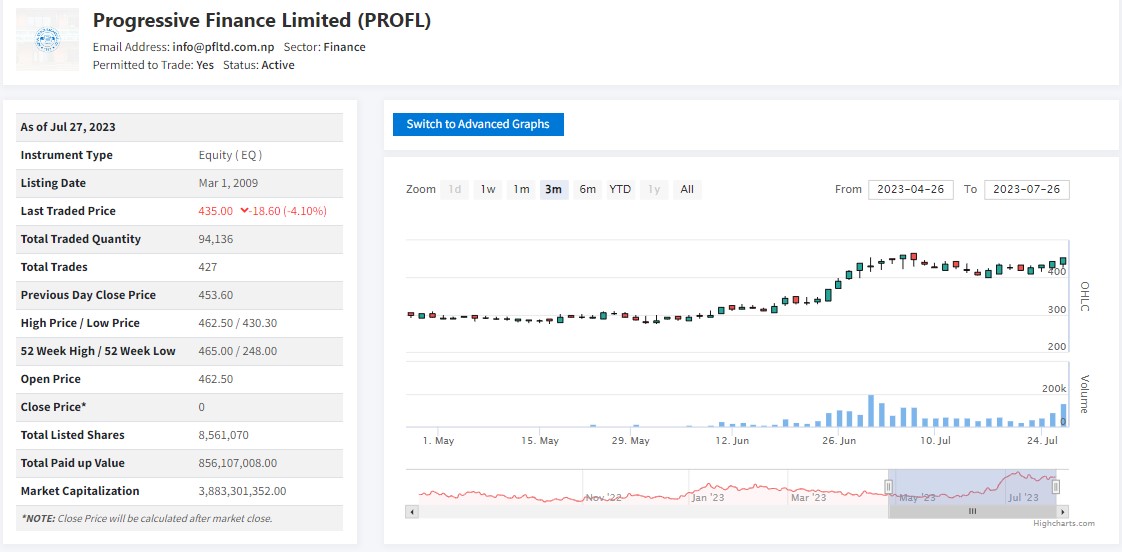
Task: Show All data in zoom options
Action: [687, 189]
